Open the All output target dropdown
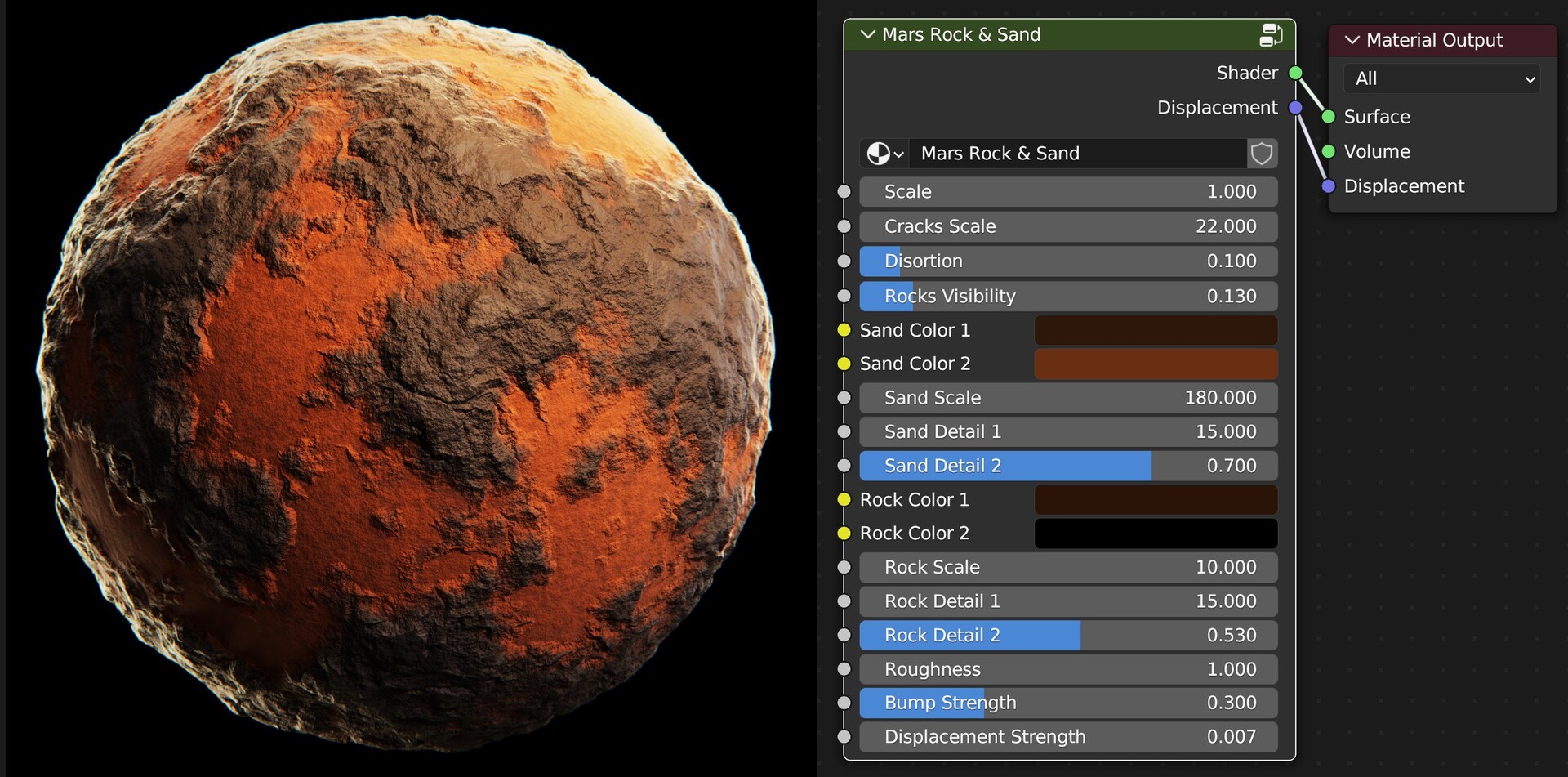Screen dimensions: 1568x777 [x=1441, y=78]
